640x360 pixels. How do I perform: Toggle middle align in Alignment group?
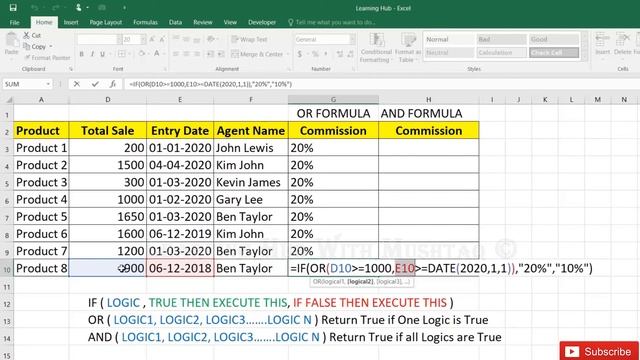point(186,39)
